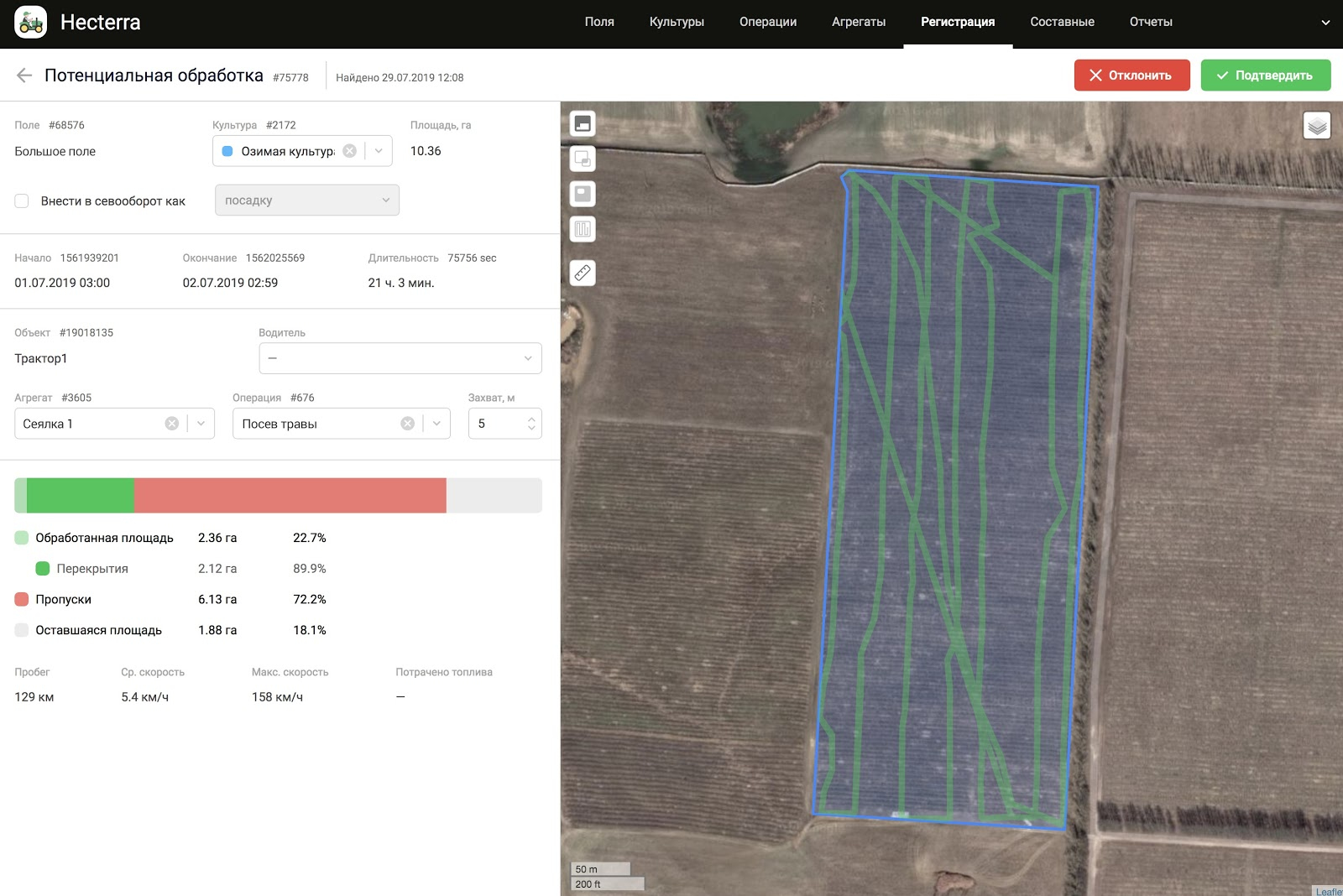Open the Водитель dropdown
Screen dimensions: 1343x896
click(400, 358)
